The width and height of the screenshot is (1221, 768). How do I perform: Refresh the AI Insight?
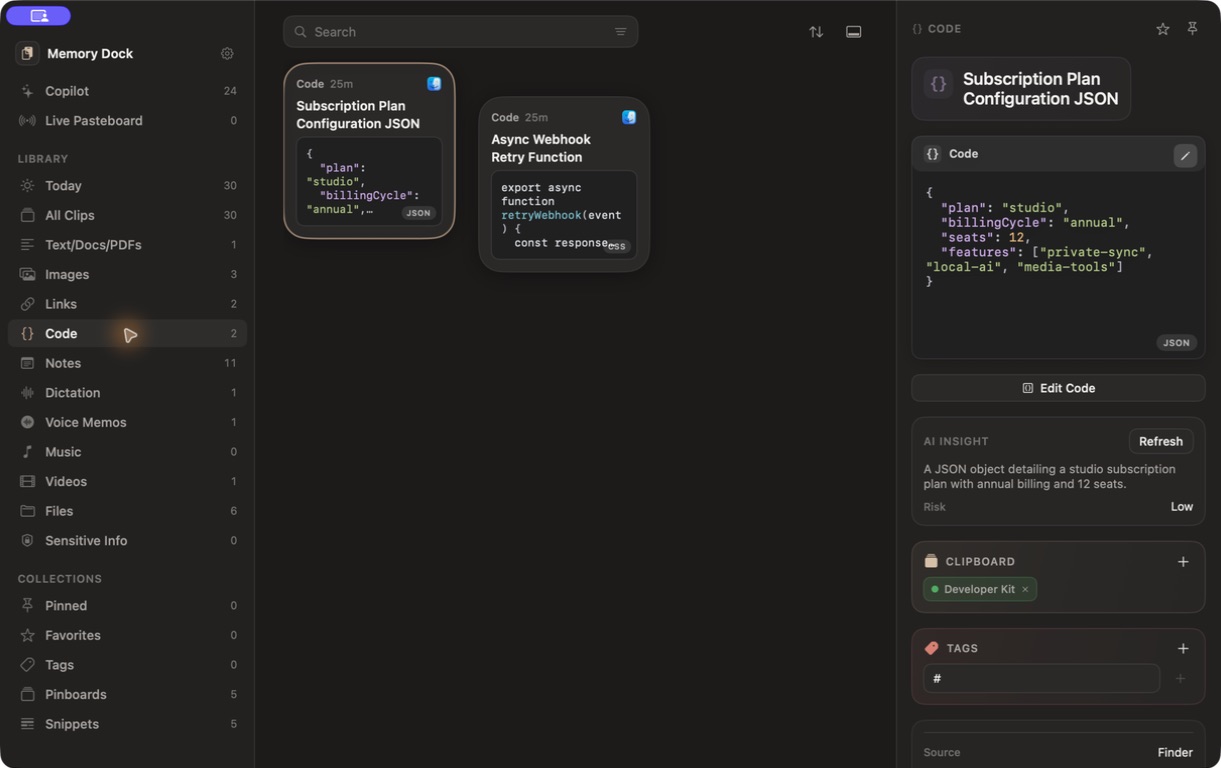pos(1161,441)
